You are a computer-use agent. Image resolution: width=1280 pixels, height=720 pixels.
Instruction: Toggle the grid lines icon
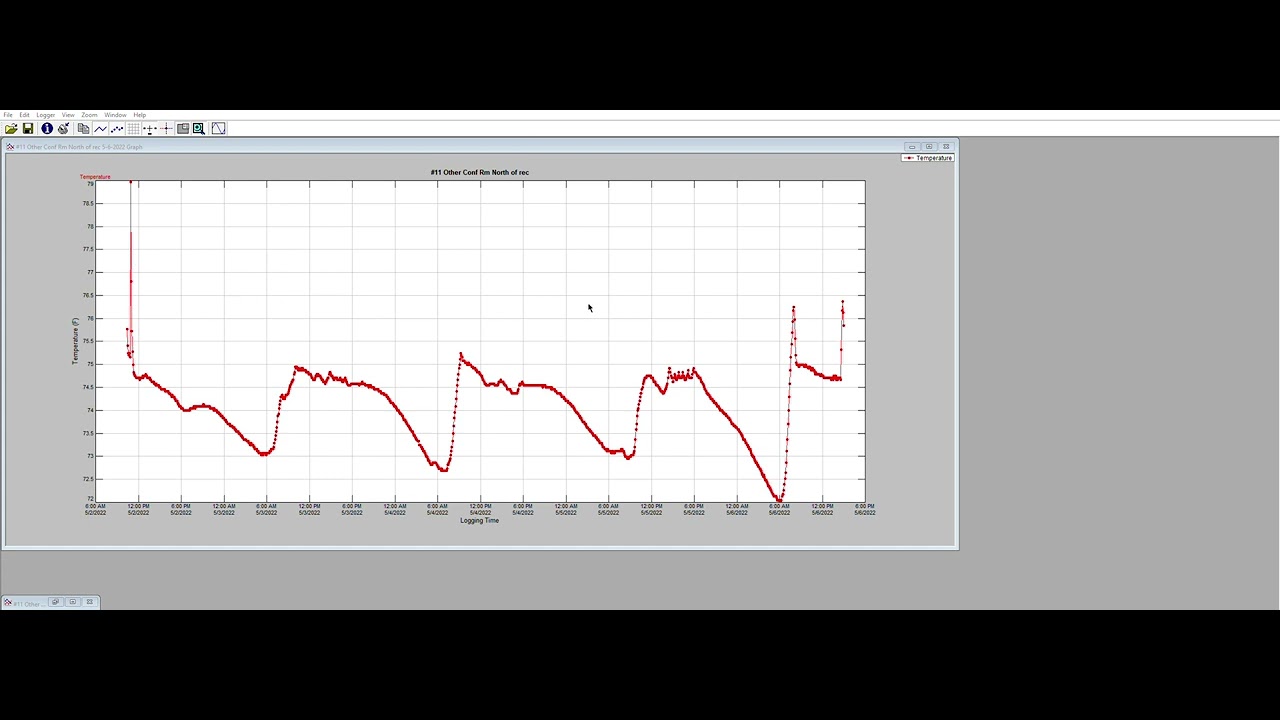click(133, 128)
